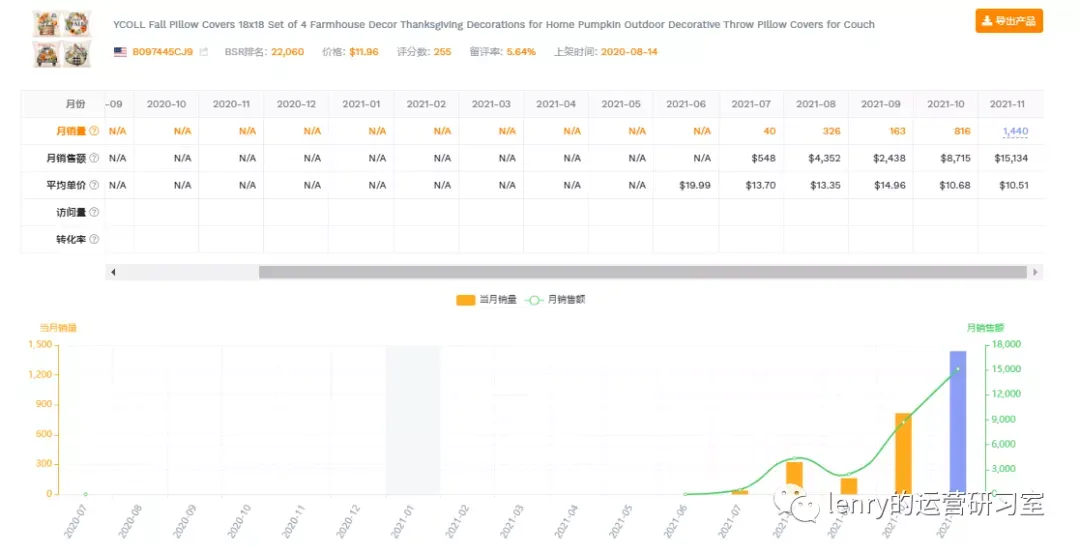Image resolution: width=1080 pixels, height=554 pixels.
Task: Click the orange export product button
Action: (1009, 21)
